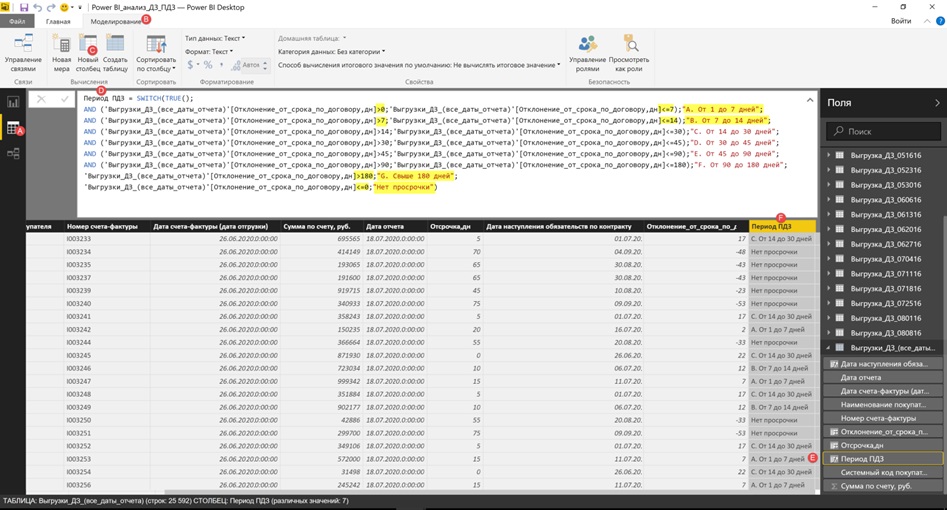The height and width of the screenshot is (510, 947).
Task: Switch to Report view in left sidebar
Action: point(13,102)
